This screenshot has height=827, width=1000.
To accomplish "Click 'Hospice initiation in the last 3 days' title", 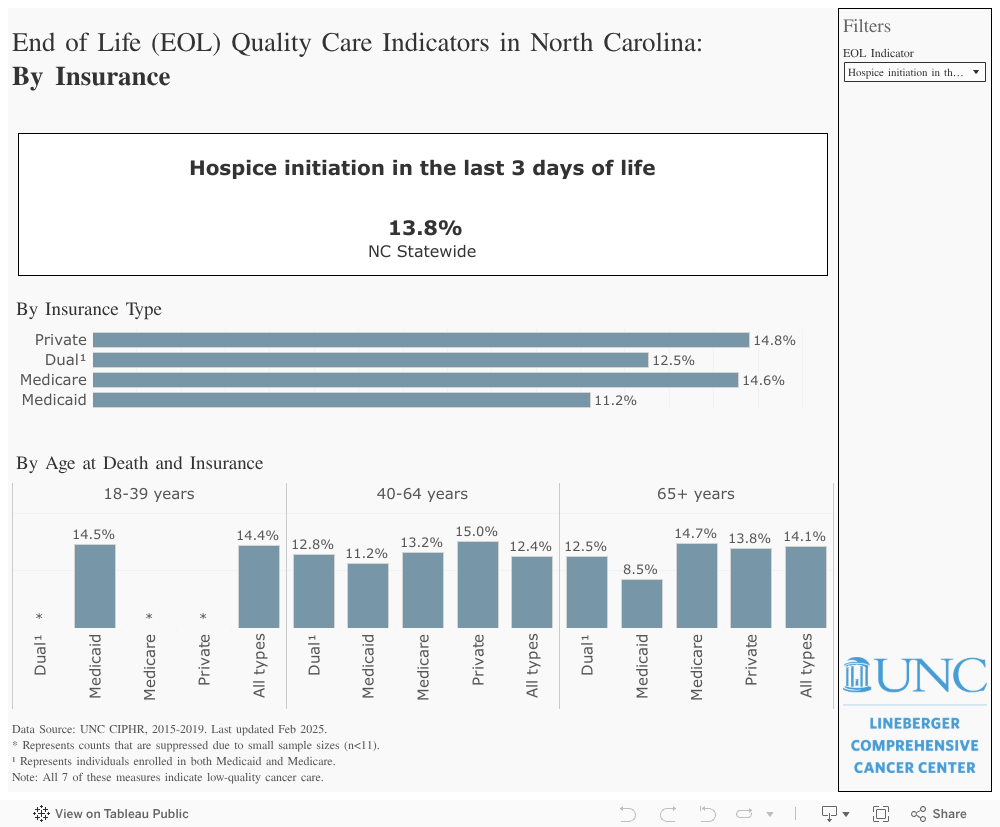I will [x=422, y=168].
